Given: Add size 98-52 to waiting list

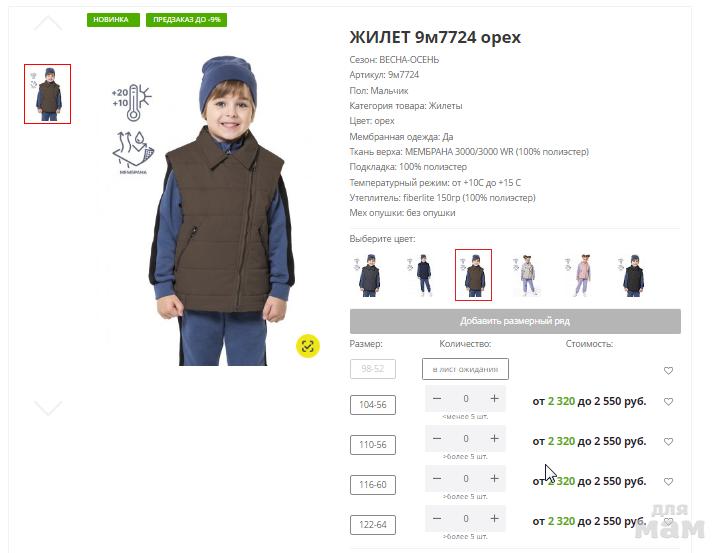Looking at the screenshot, I should (465, 369).
